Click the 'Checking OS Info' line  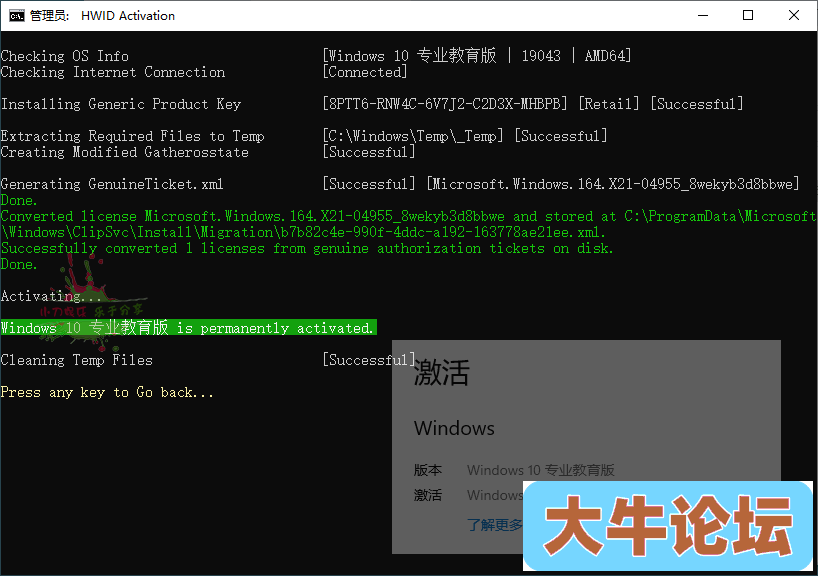[x=65, y=56]
